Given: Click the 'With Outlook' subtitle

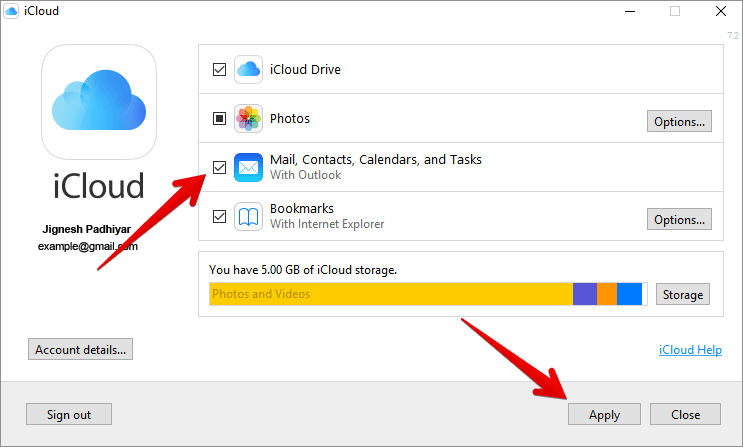Looking at the screenshot, I should 306,175.
